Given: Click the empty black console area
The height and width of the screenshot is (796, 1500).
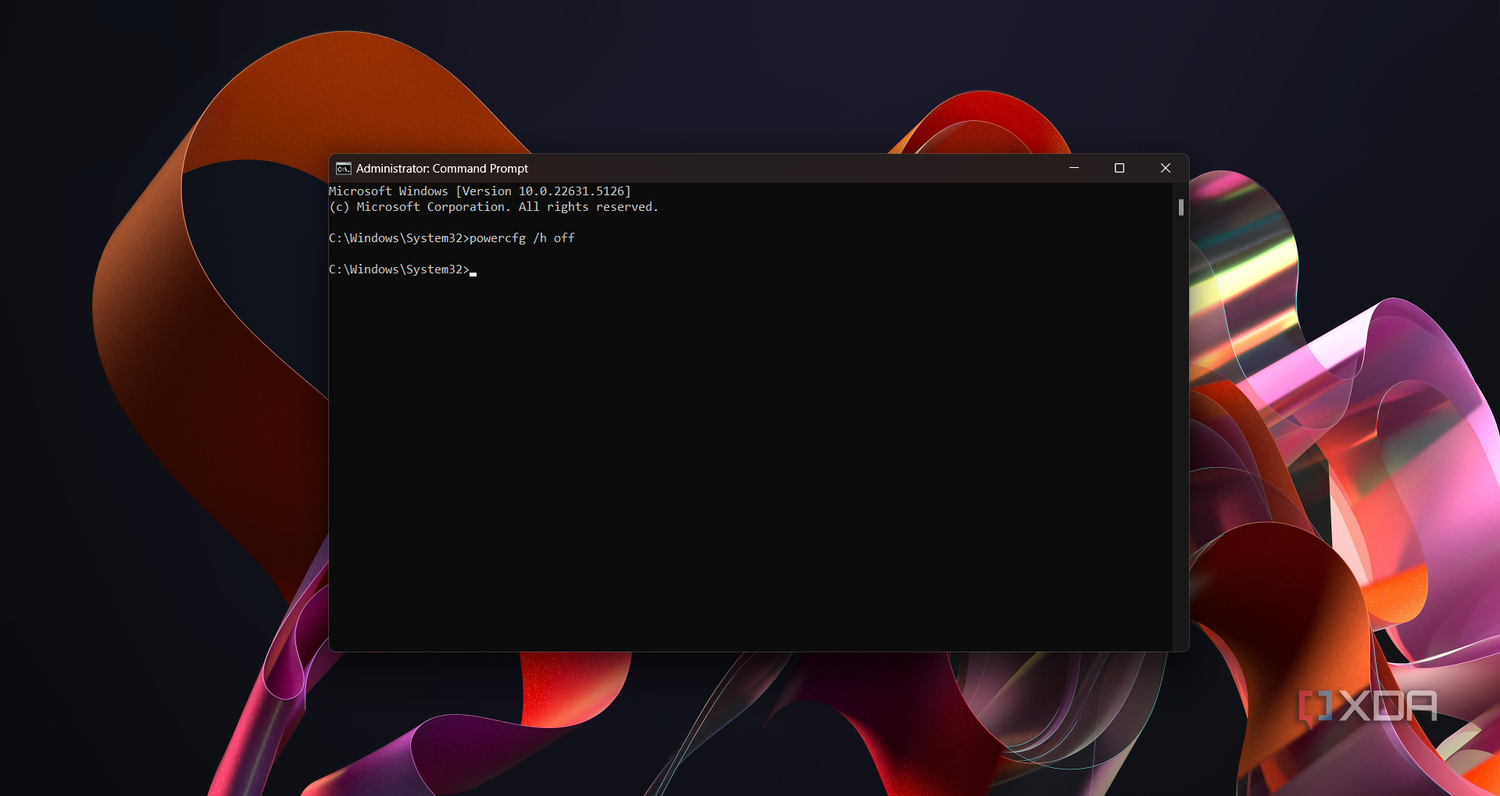Looking at the screenshot, I should point(750,460).
